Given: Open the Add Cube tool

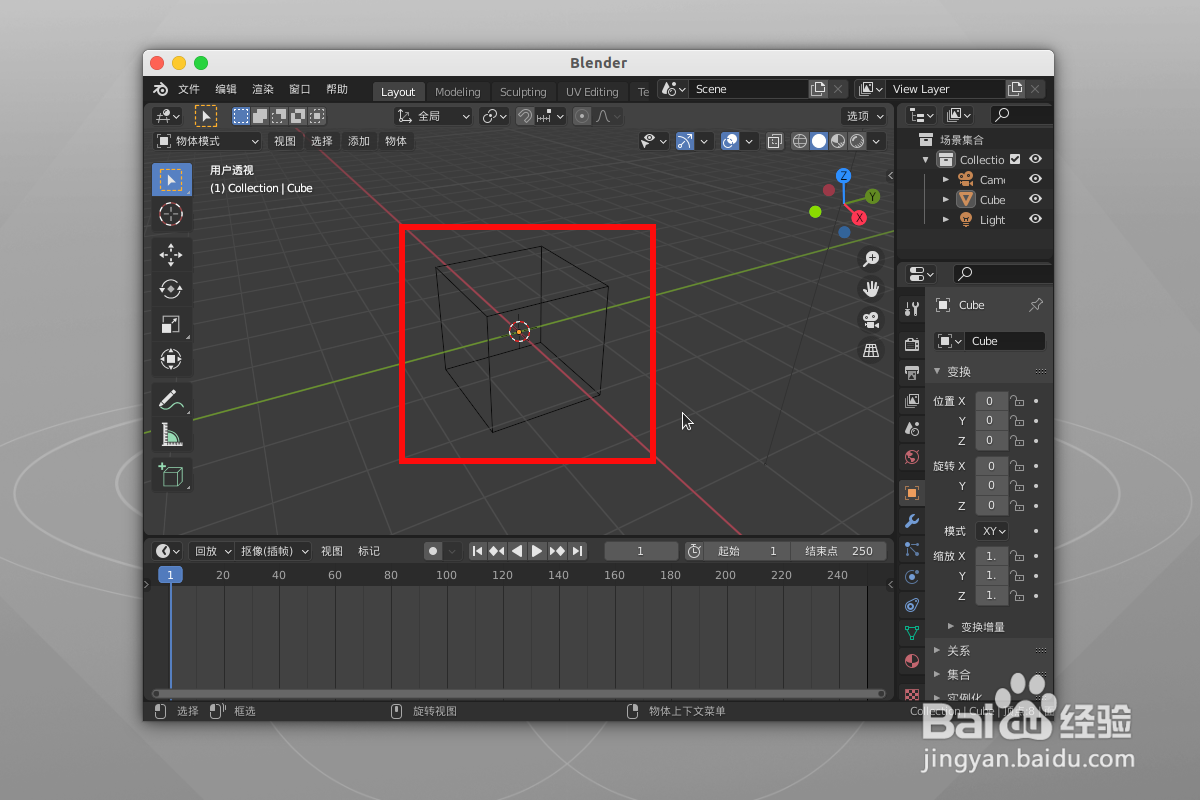Looking at the screenshot, I should 171,476.
